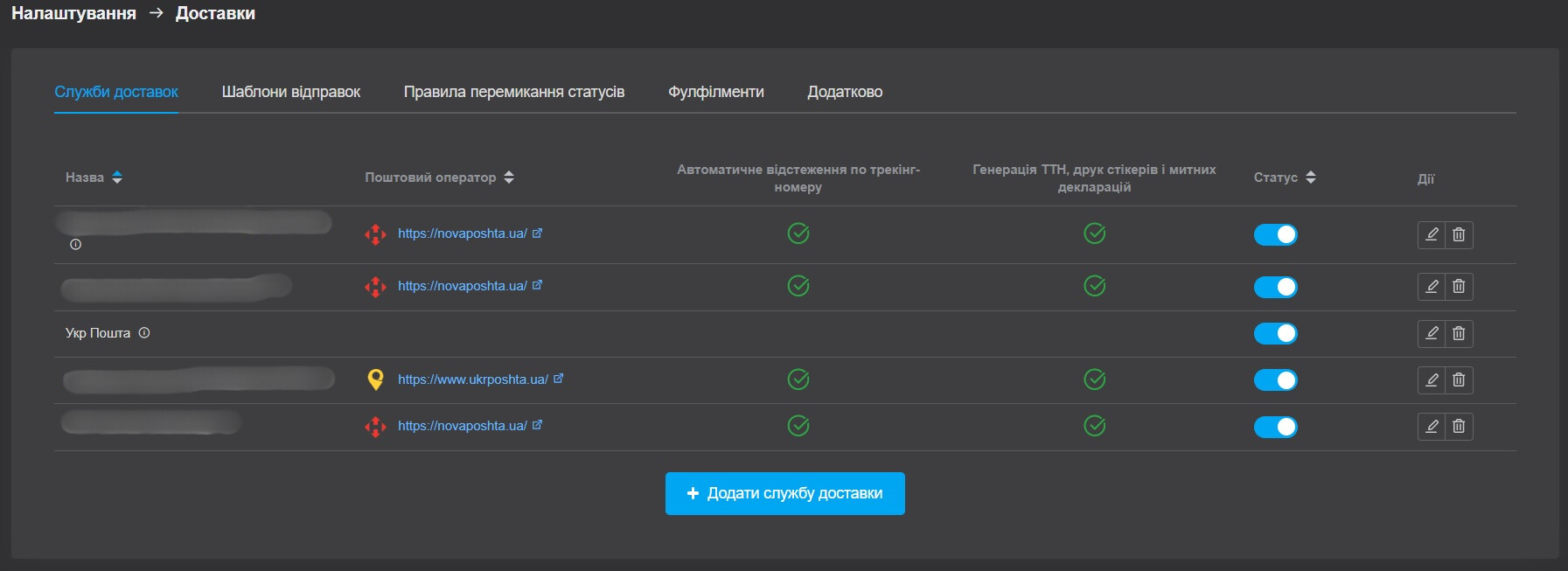Go to Налаштування in the breadcrumb

[73, 13]
